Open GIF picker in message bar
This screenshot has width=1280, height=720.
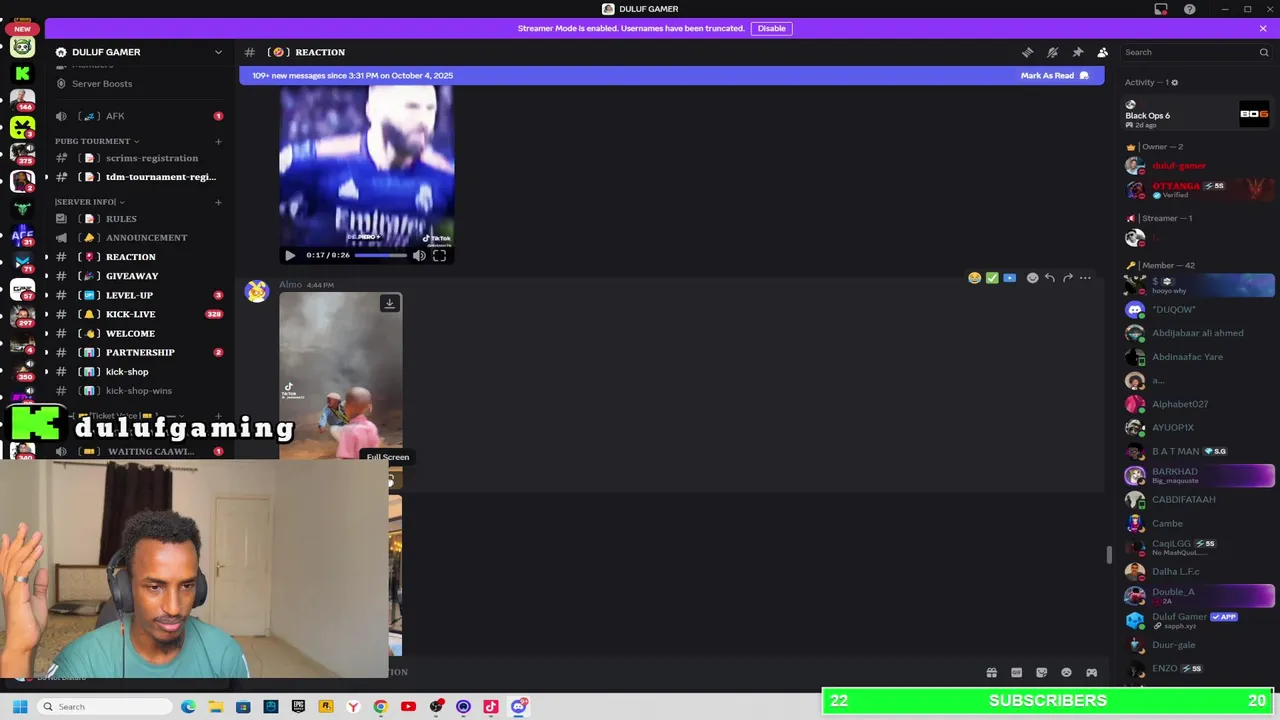tap(1016, 673)
